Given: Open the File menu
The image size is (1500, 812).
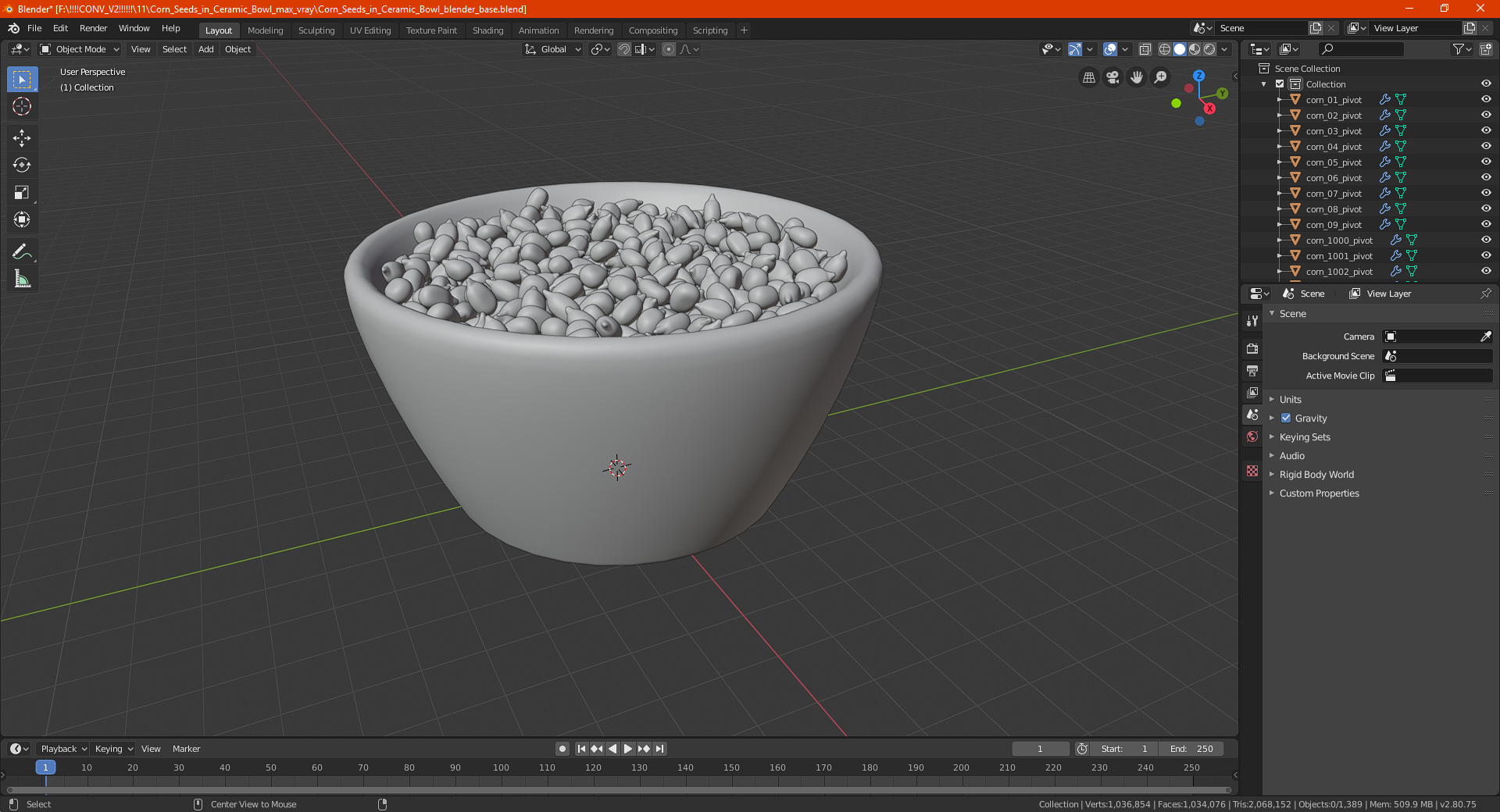Looking at the screenshot, I should (34, 28).
